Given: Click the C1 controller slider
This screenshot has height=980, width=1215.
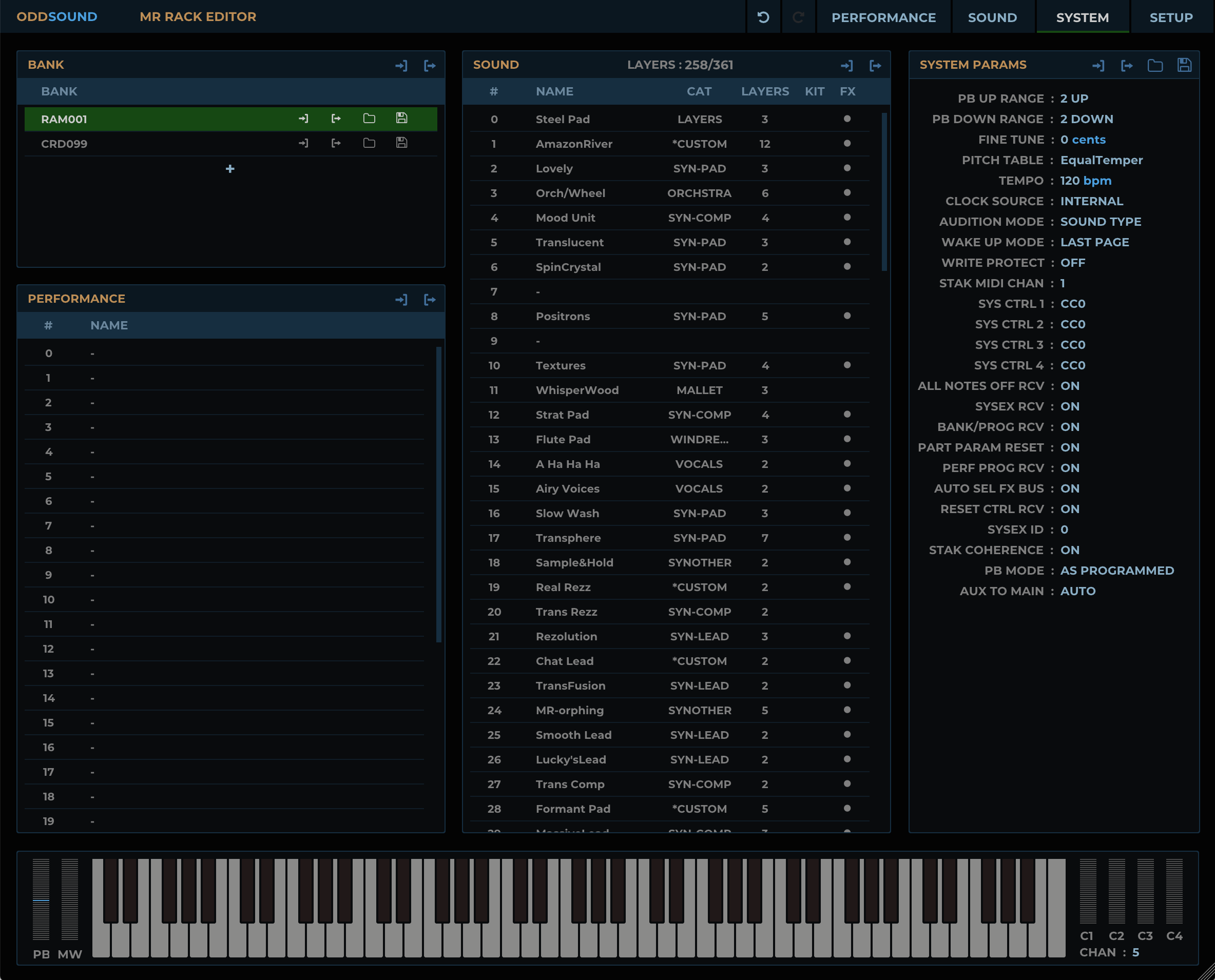Looking at the screenshot, I should (1088, 891).
